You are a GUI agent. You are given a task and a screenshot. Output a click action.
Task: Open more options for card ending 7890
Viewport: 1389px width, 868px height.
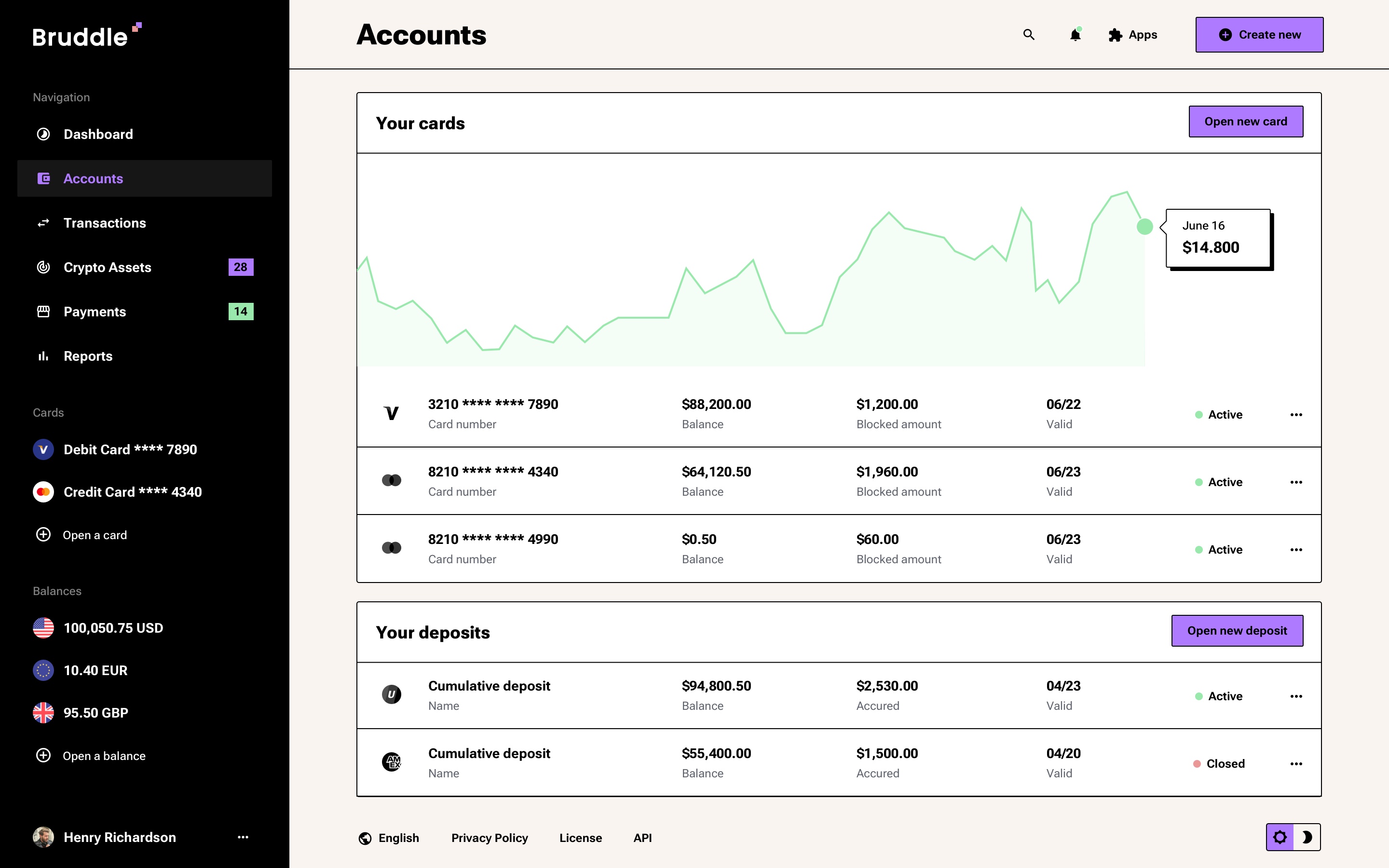click(x=1296, y=415)
